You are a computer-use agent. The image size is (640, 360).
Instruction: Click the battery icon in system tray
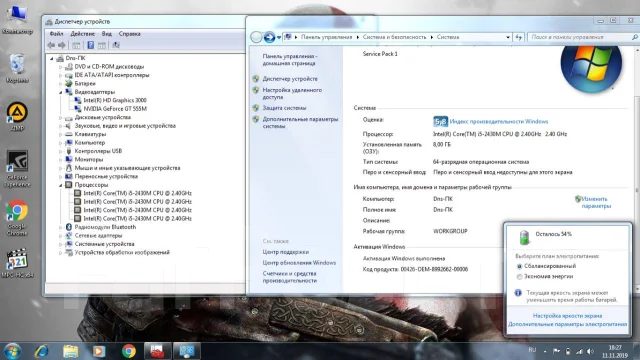coord(568,351)
